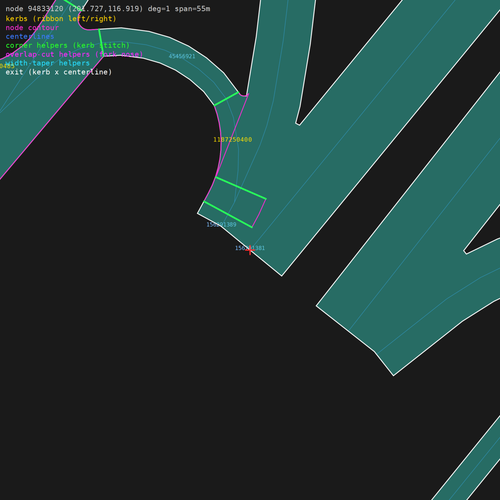Click the way label 45456921

tap(182, 56)
